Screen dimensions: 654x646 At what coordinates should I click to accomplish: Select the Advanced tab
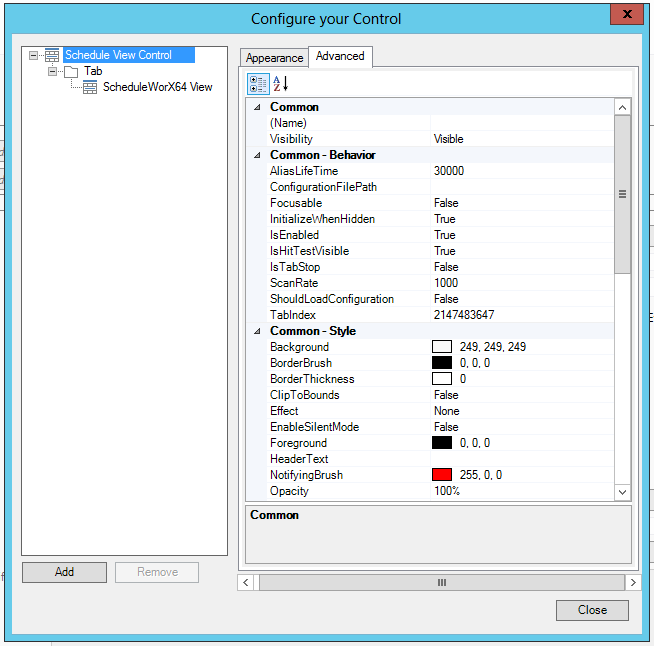pyautogui.click(x=340, y=56)
